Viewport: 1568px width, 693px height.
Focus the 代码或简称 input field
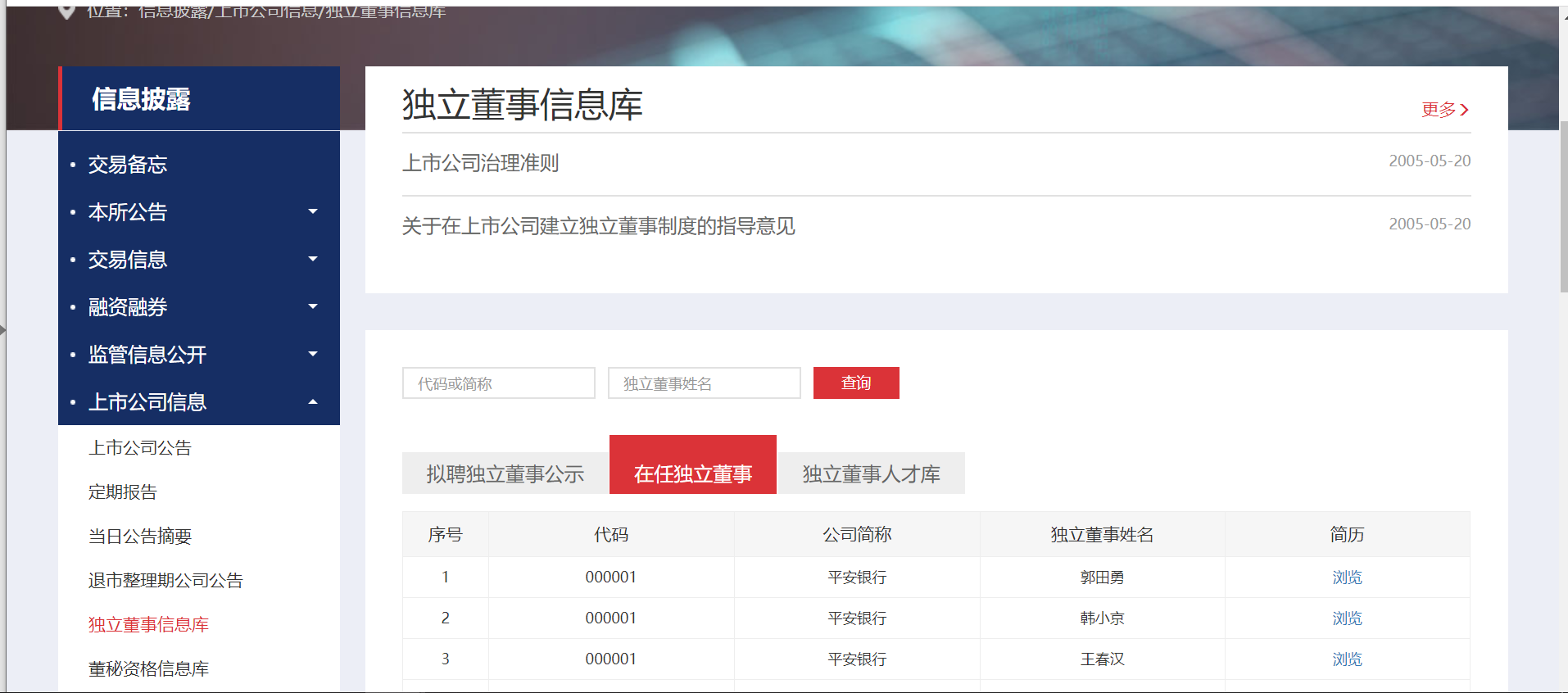(499, 383)
